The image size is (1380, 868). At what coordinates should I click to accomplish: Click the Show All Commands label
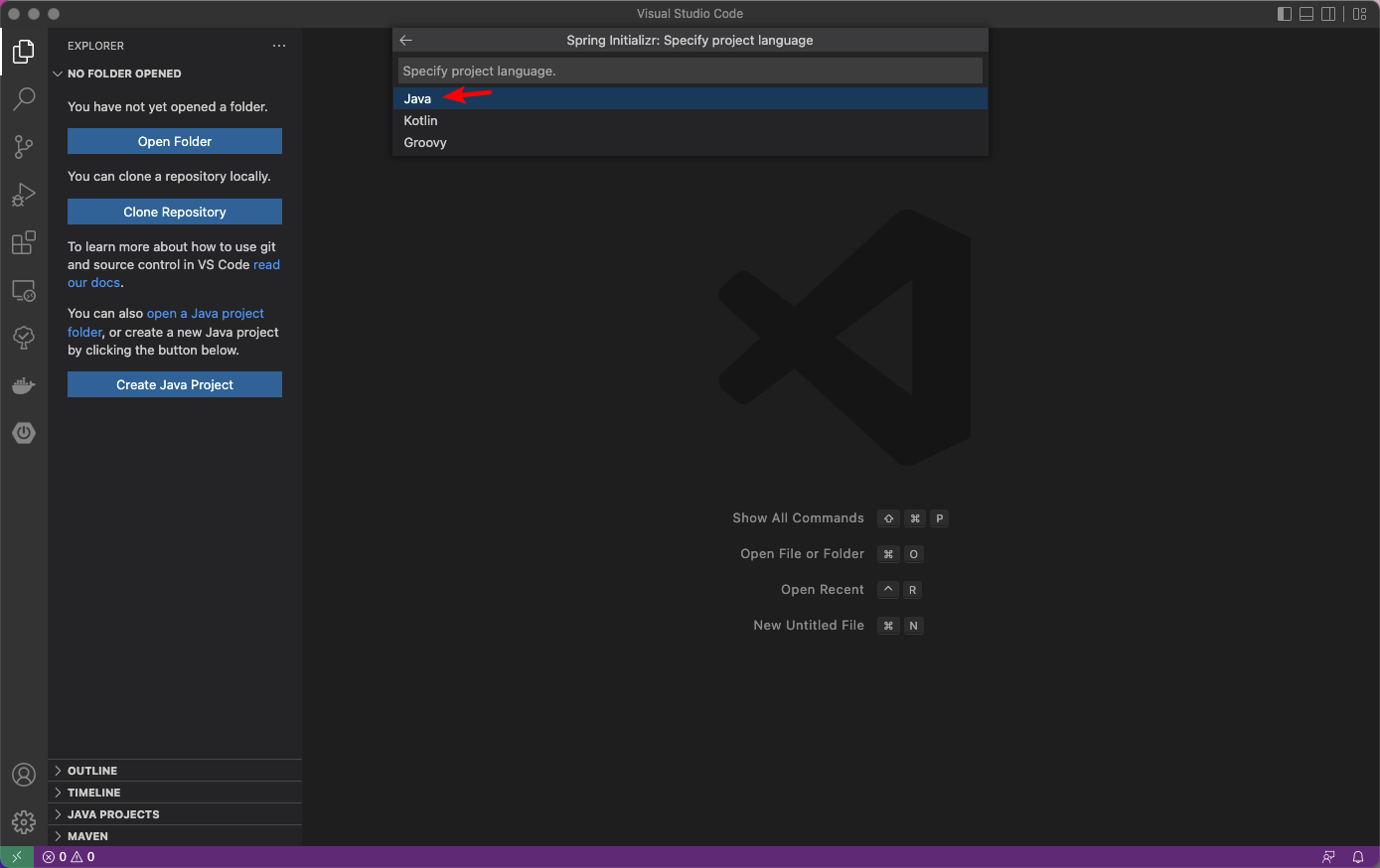pos(798,518)
